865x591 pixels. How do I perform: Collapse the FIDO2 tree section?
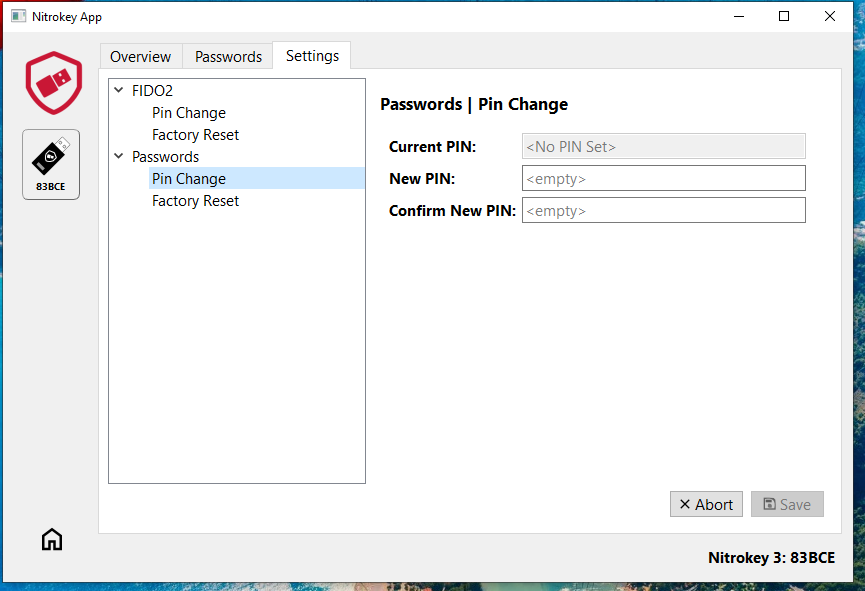coord(120,91)
